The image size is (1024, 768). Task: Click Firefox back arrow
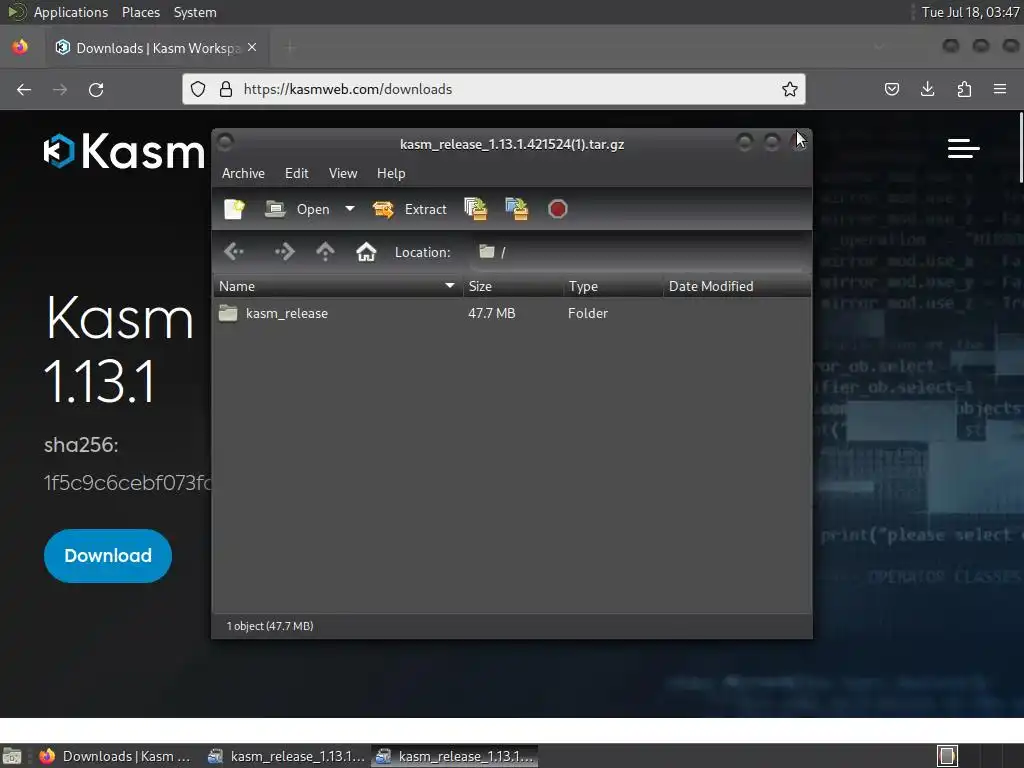(24, 89)
